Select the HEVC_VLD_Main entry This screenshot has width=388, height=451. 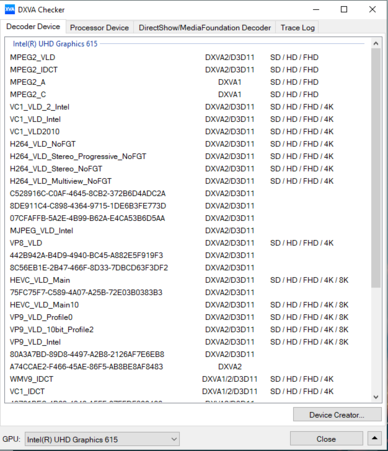pos(188,280)
